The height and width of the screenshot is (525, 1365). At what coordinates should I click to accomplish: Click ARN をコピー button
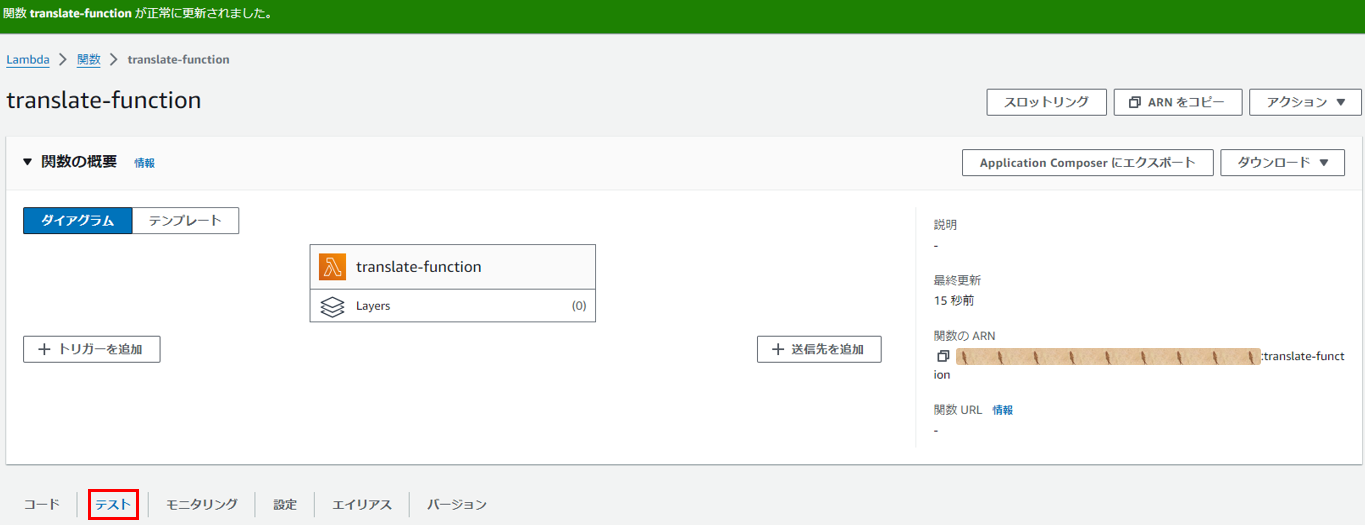[1178, 102]
